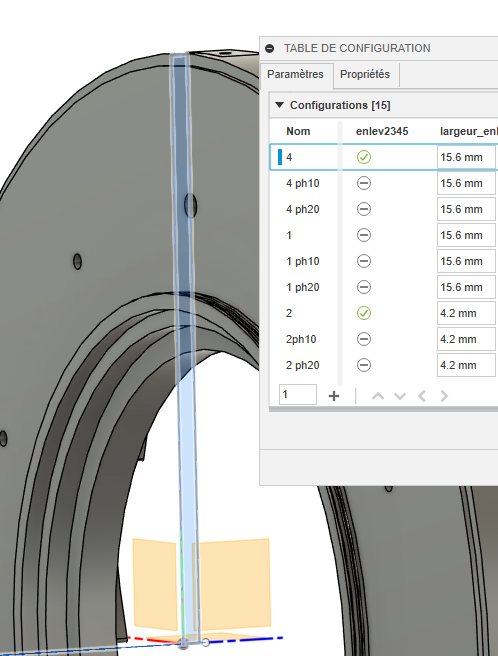Select configuration name 1 ph20
This screenshot has width=498, height=656.
pyautogui.click(x=303, y=287)
